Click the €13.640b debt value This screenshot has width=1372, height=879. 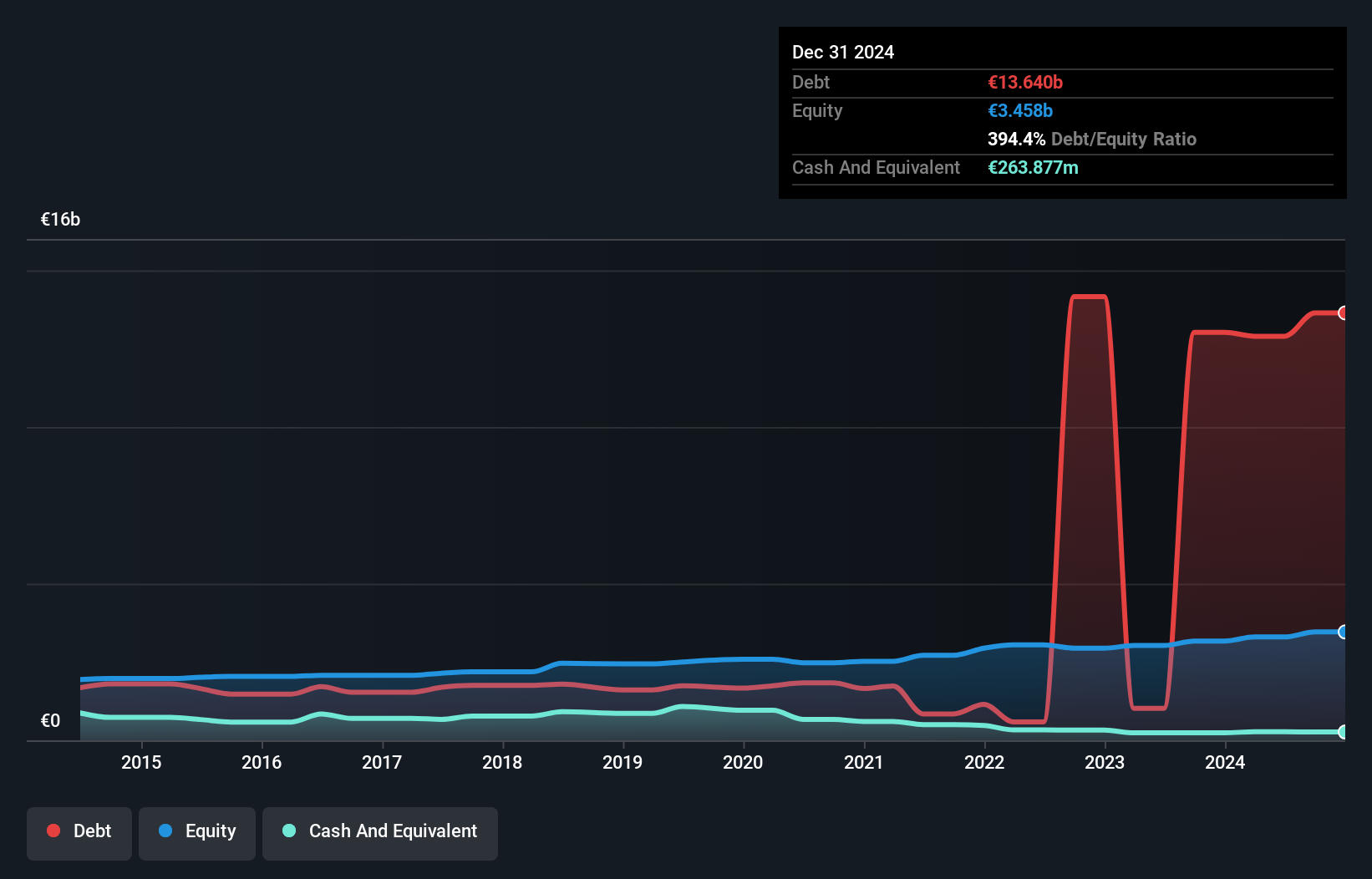[x=1025, y=82]
